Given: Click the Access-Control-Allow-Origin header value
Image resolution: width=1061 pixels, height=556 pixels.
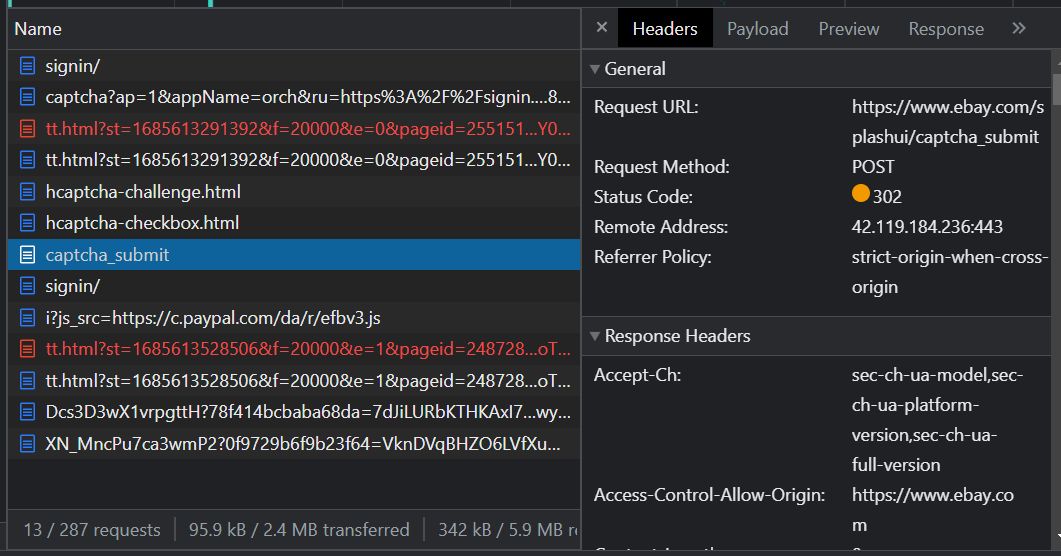Looking at the screenshot, I should [x=932, y=510].
